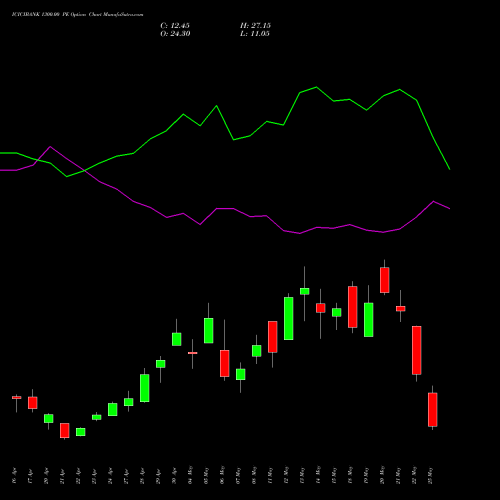Select the red candlestick above 06 May
Screen dimensions: 500x500
pos(225,363)
